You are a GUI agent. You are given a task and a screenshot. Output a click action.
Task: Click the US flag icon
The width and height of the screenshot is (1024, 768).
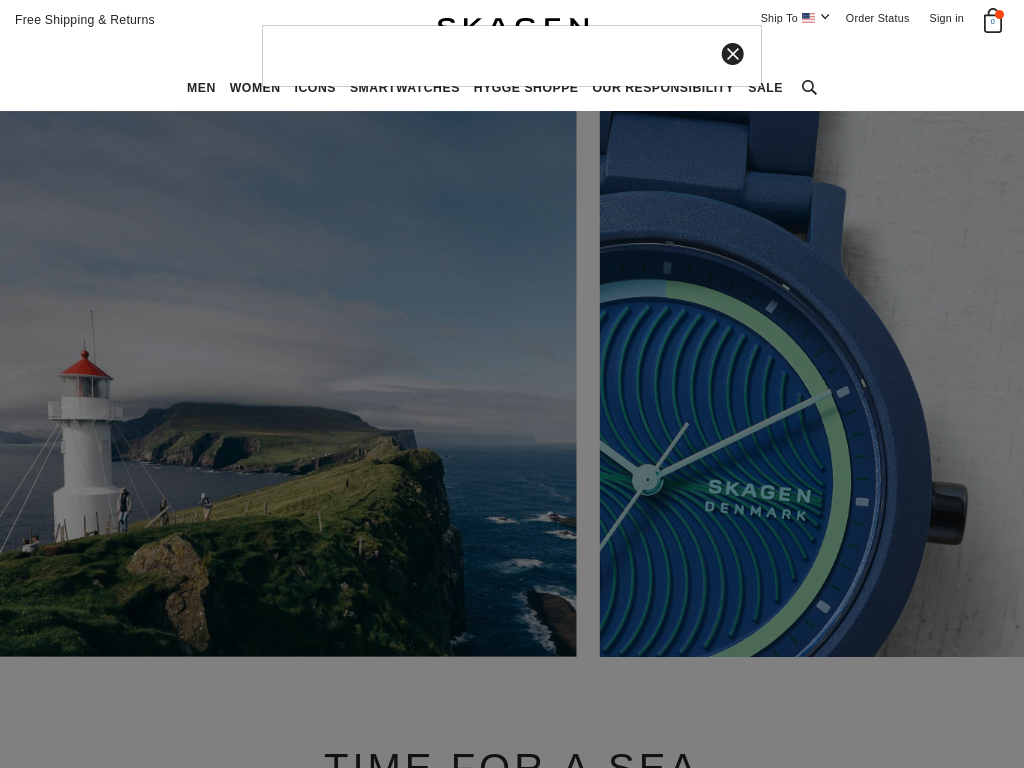click(x=808, y=18)
